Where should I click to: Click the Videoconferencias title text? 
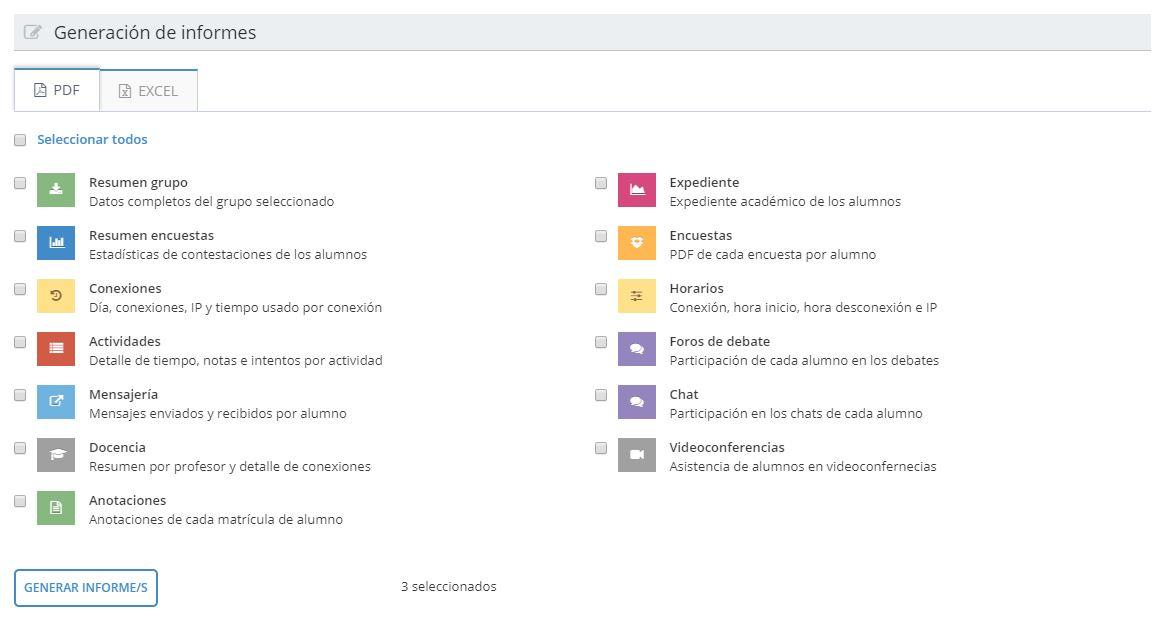[x=727, y=447]
